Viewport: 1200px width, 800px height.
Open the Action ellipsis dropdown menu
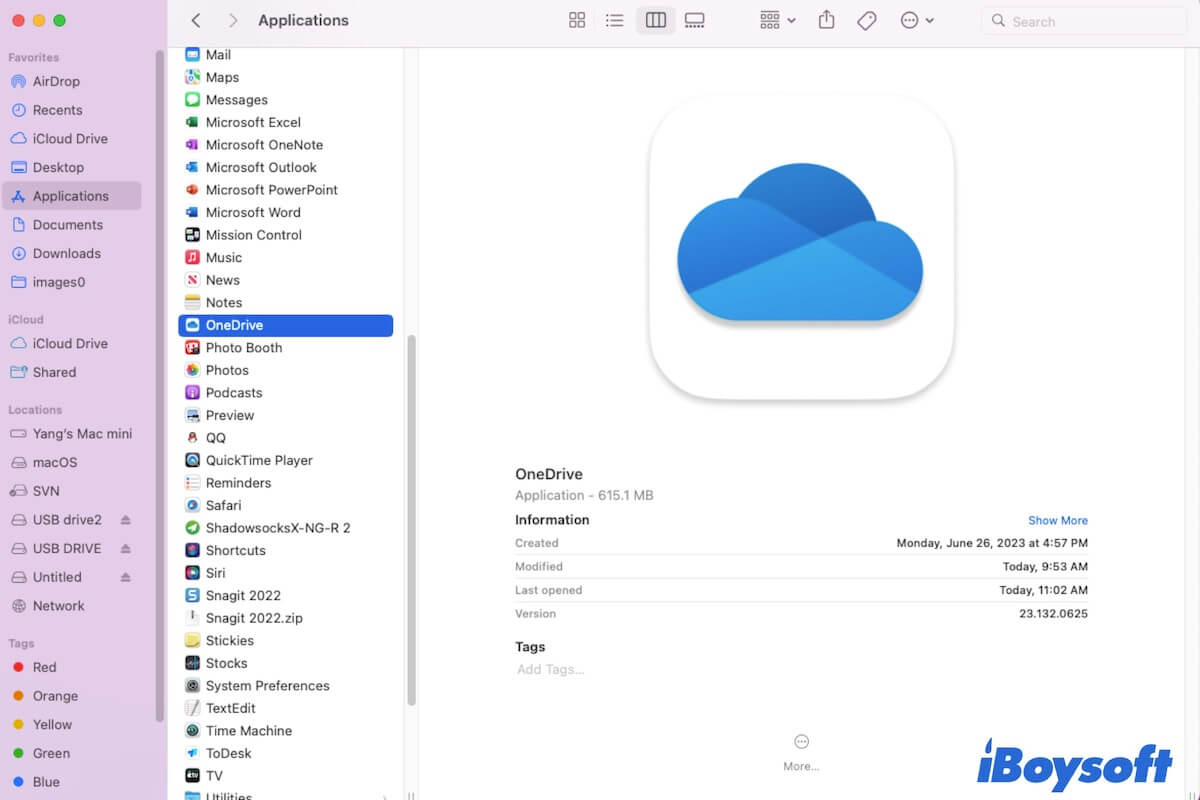tap(916, 20)
